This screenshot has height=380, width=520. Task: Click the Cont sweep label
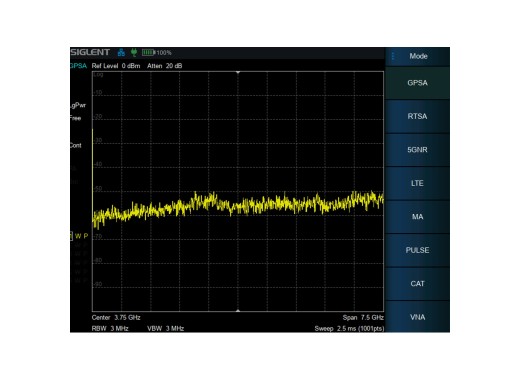click(x=76, y=146)
